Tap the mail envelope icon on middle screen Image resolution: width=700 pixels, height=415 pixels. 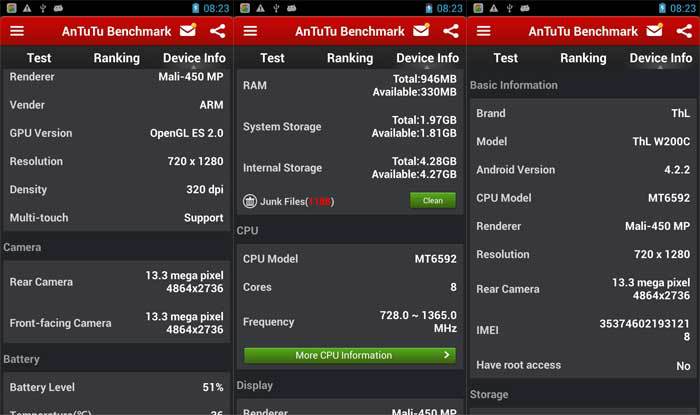pos(421,31)
